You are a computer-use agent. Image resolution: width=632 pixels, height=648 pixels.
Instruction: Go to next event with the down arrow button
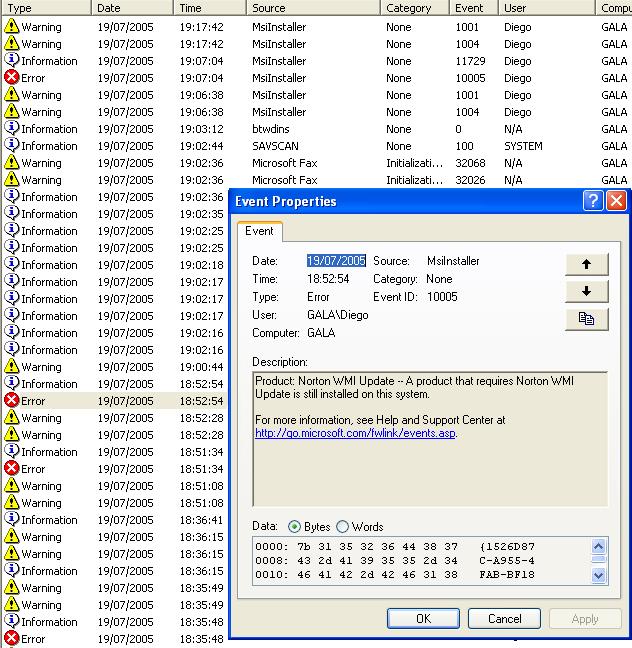coord(587,291)
